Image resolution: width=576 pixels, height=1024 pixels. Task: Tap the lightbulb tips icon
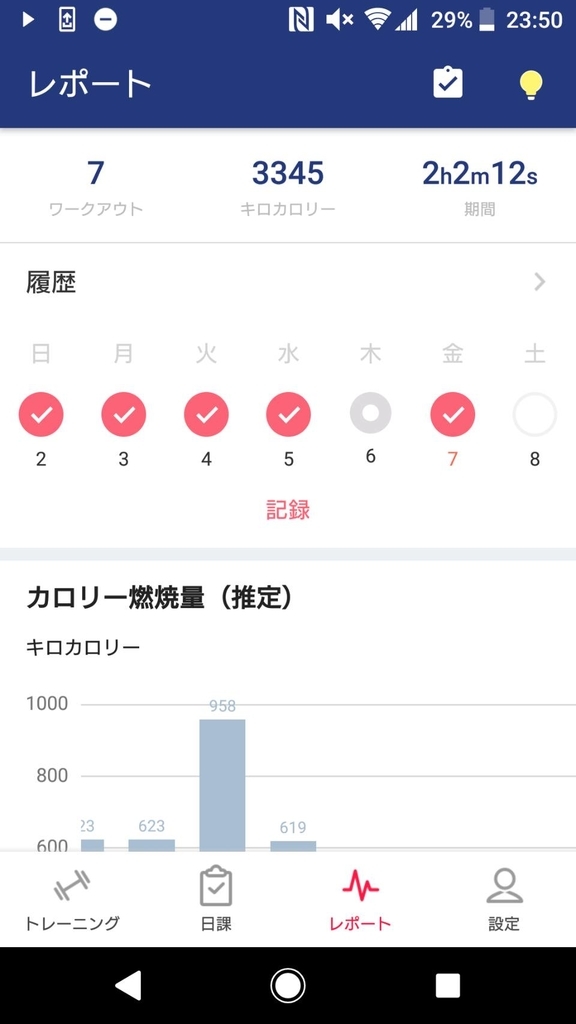pos(530,84)
